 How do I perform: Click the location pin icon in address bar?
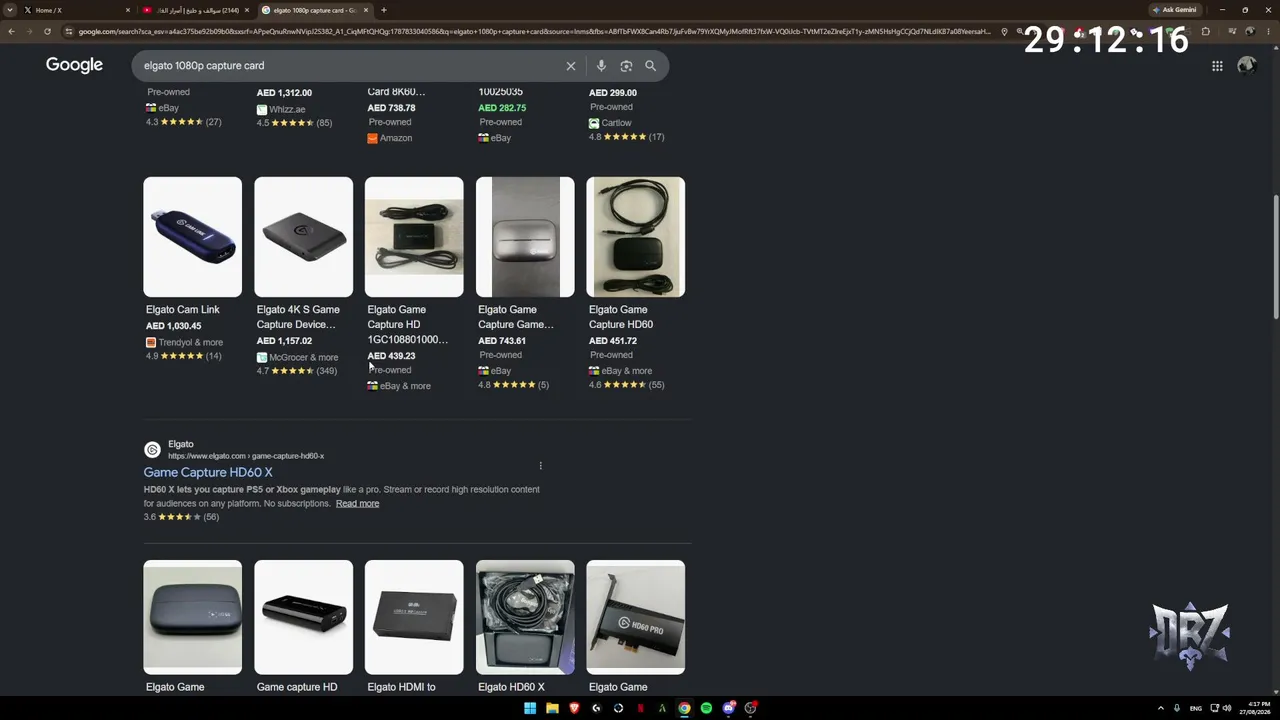click(x=1004, y=31)
